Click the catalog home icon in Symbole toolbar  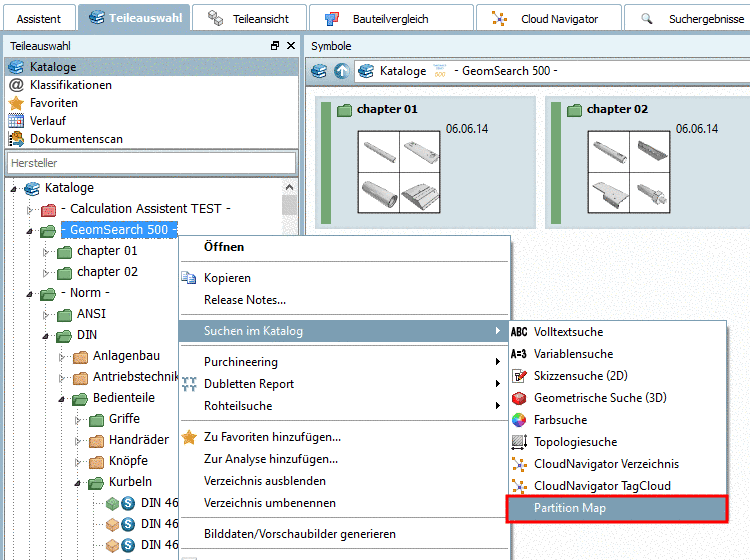point(319,71)
